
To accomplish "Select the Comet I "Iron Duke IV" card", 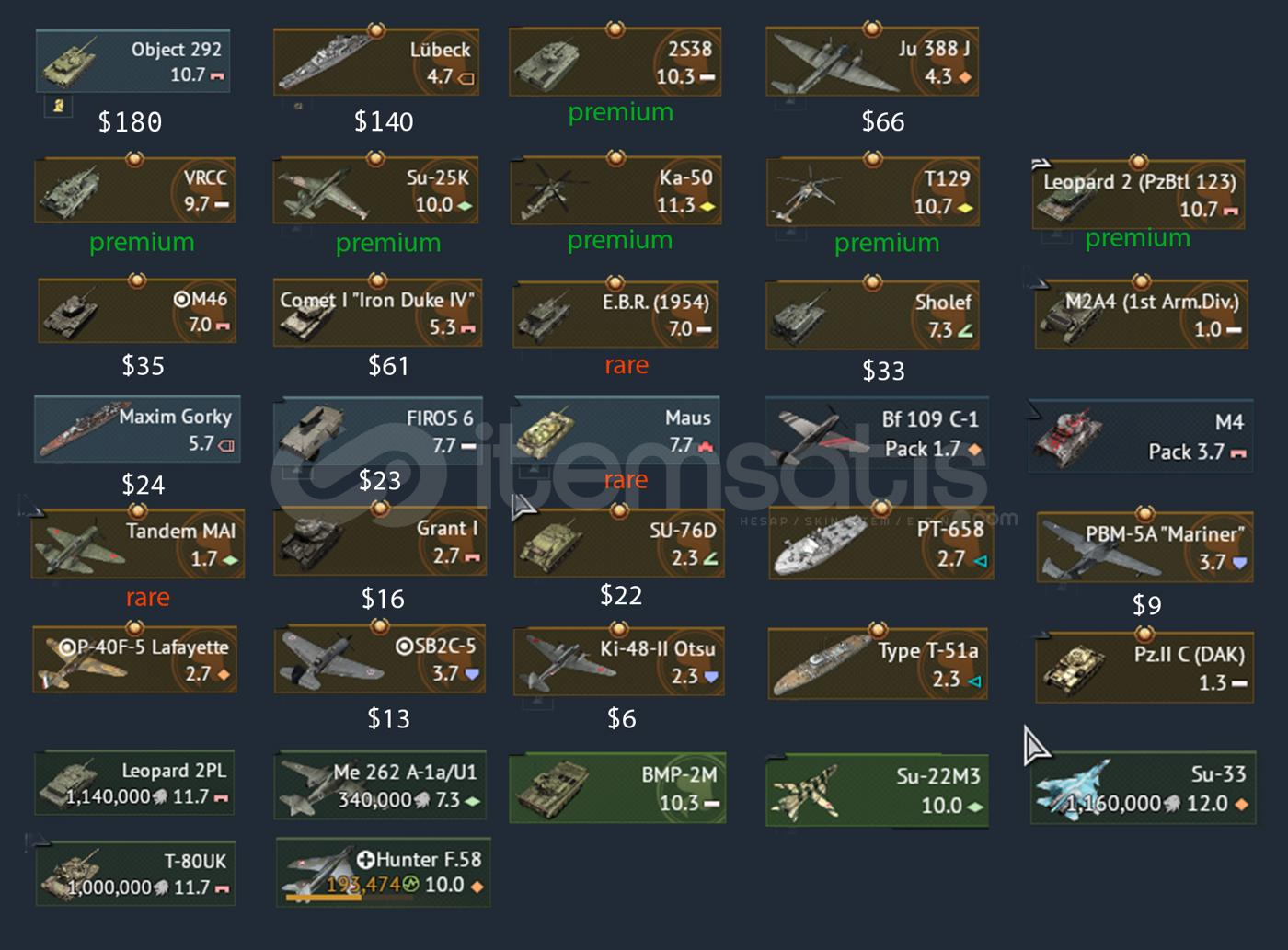I will [x=378, y=313].
